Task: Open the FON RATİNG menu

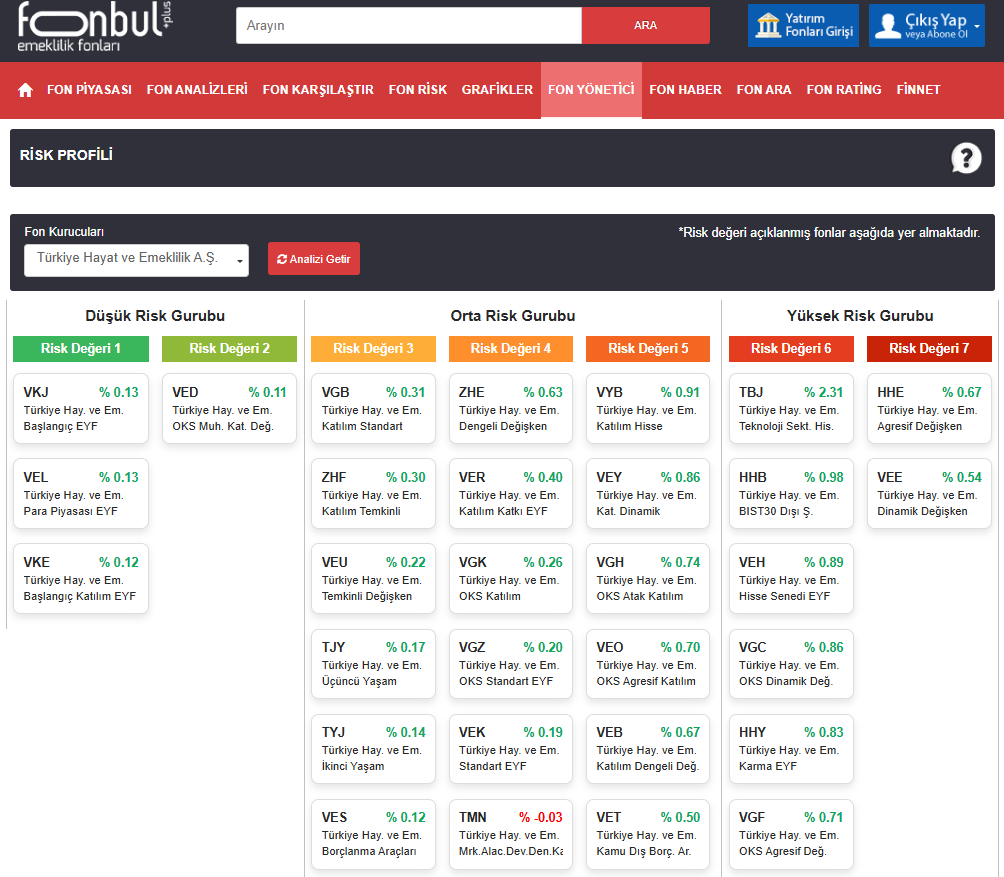Action: coord(844,90)
